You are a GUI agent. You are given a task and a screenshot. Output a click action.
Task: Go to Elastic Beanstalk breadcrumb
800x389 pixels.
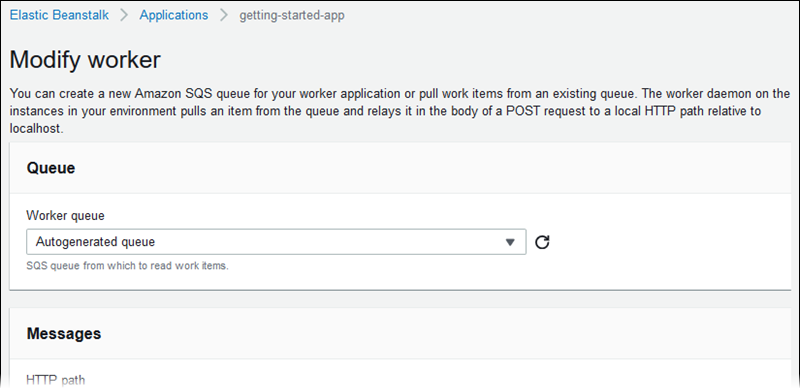point(59,15)
